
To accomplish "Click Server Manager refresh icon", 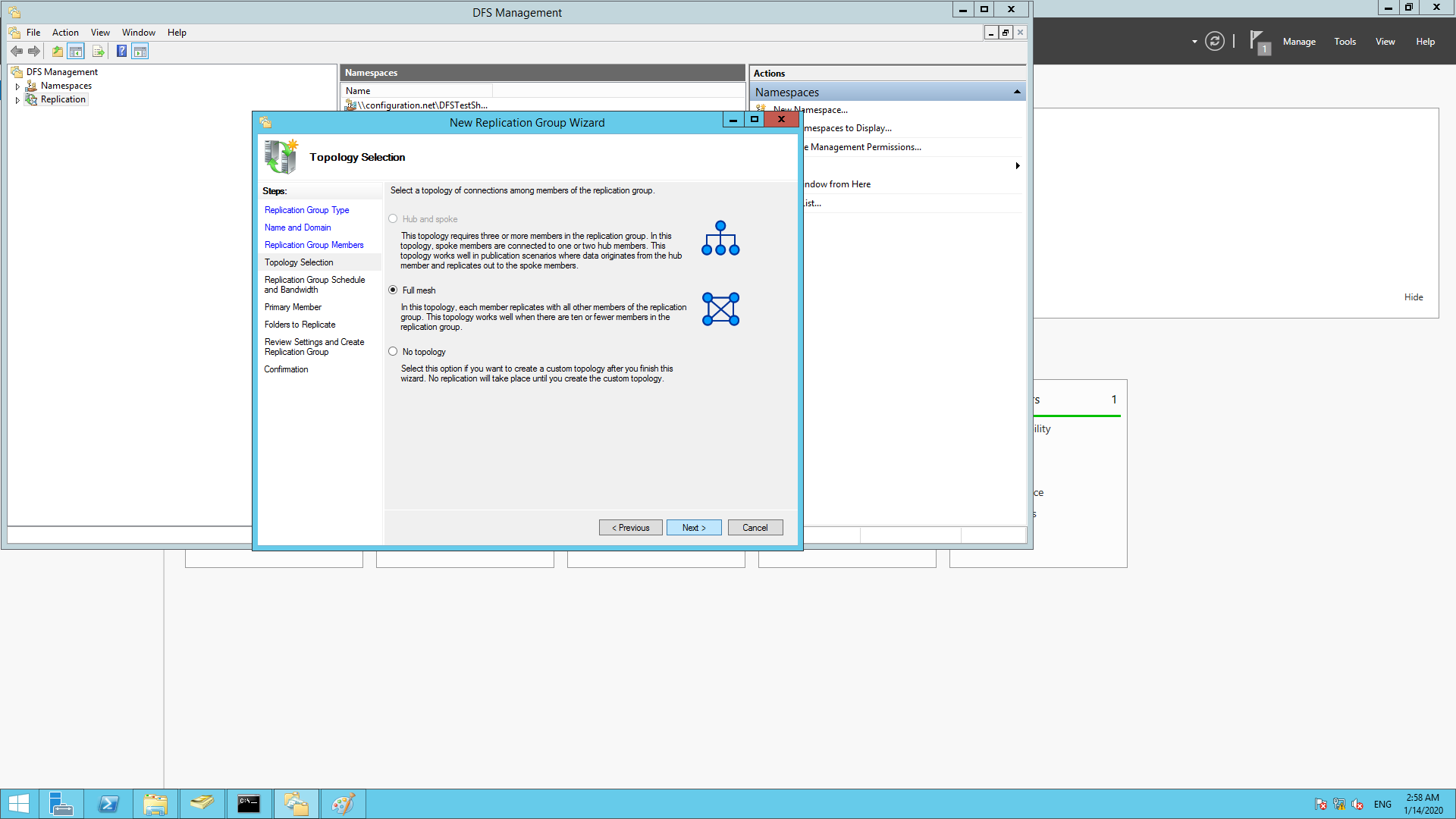I will pyautogui.click(x=1214, y=42).
